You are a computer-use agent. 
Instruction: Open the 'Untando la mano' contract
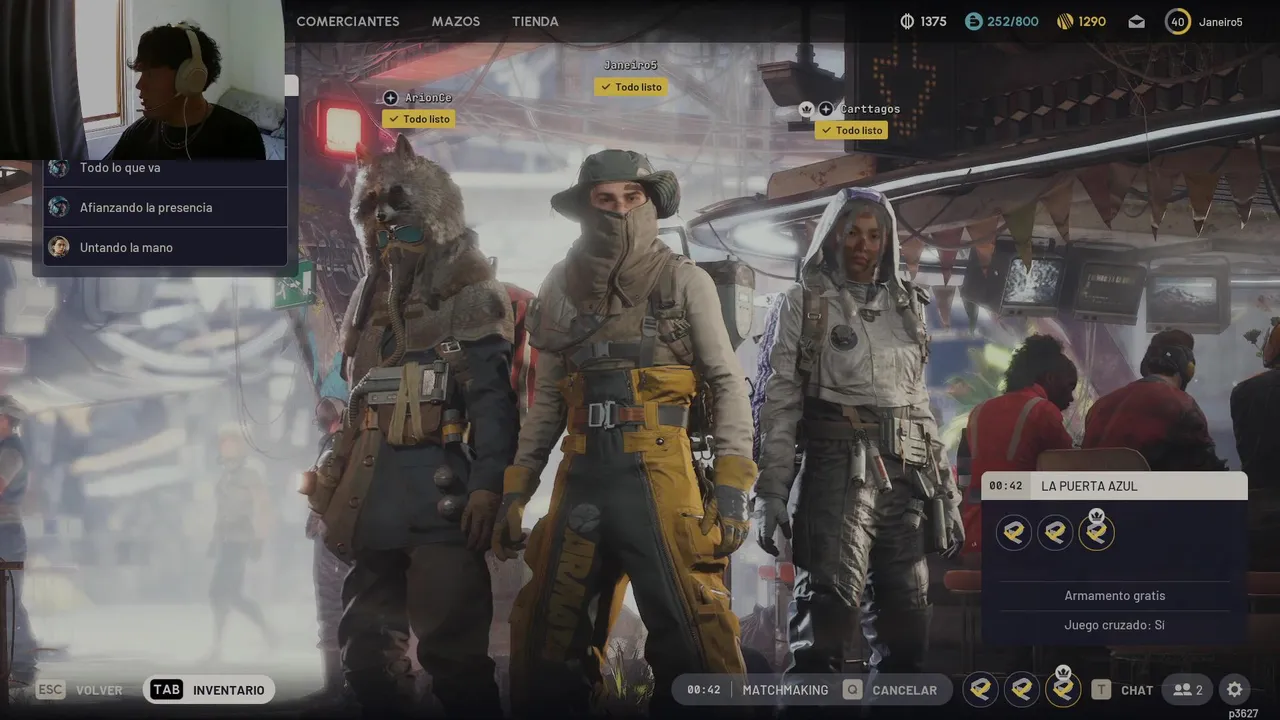click(166, 247)
